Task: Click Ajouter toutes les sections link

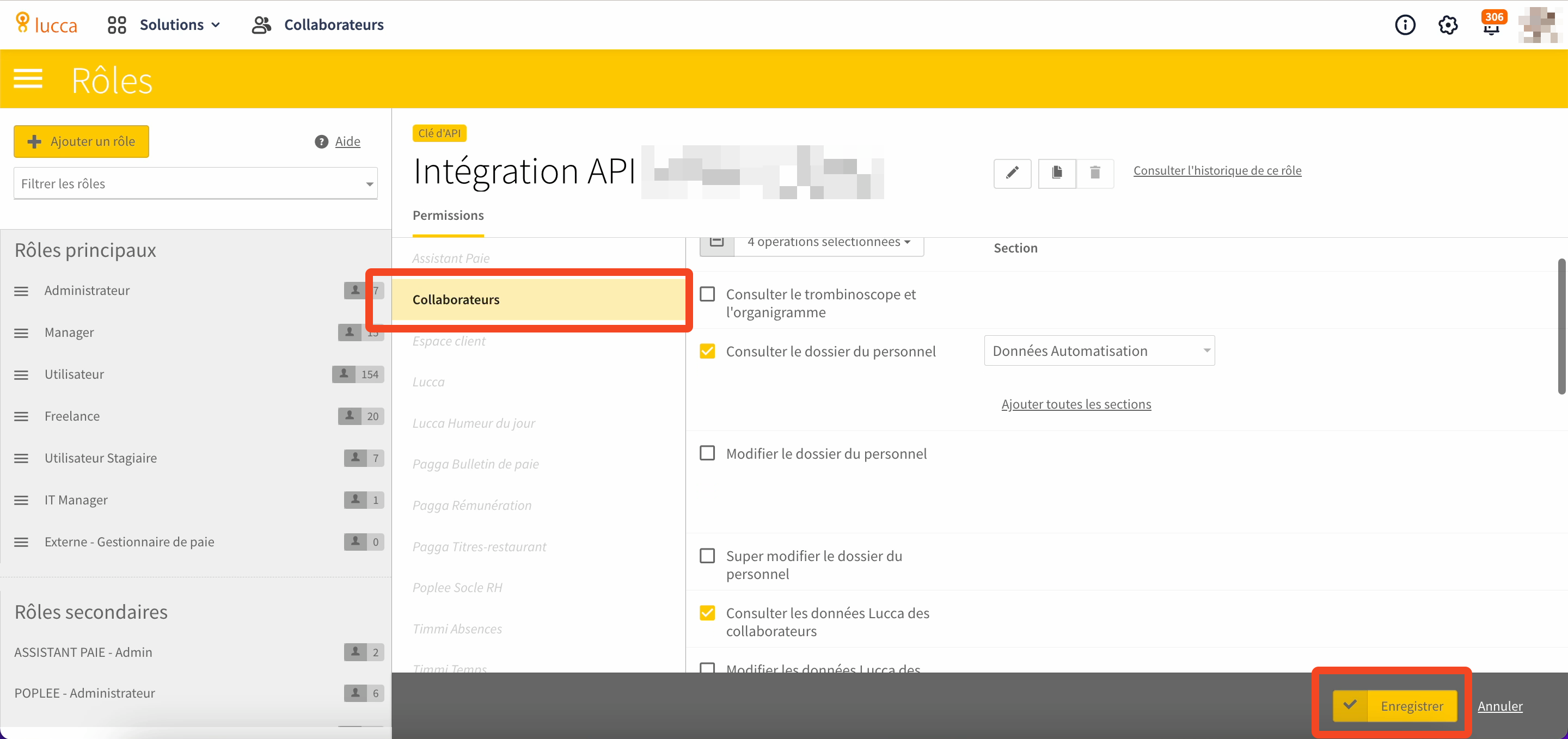Action: 1076,404
